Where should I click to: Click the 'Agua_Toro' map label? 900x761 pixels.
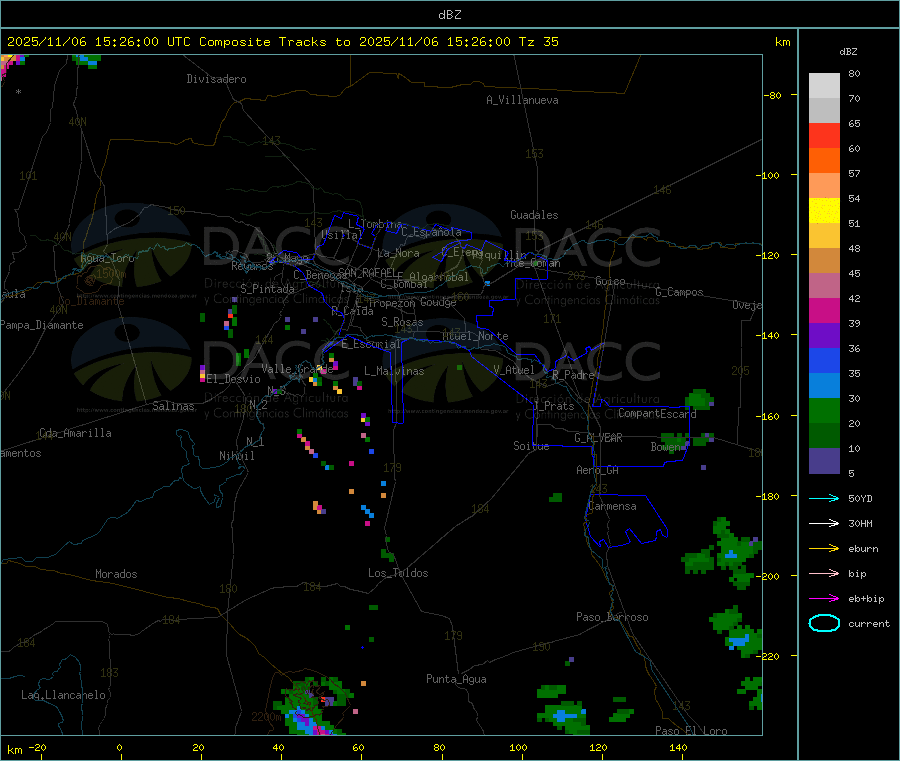(107, 258)
